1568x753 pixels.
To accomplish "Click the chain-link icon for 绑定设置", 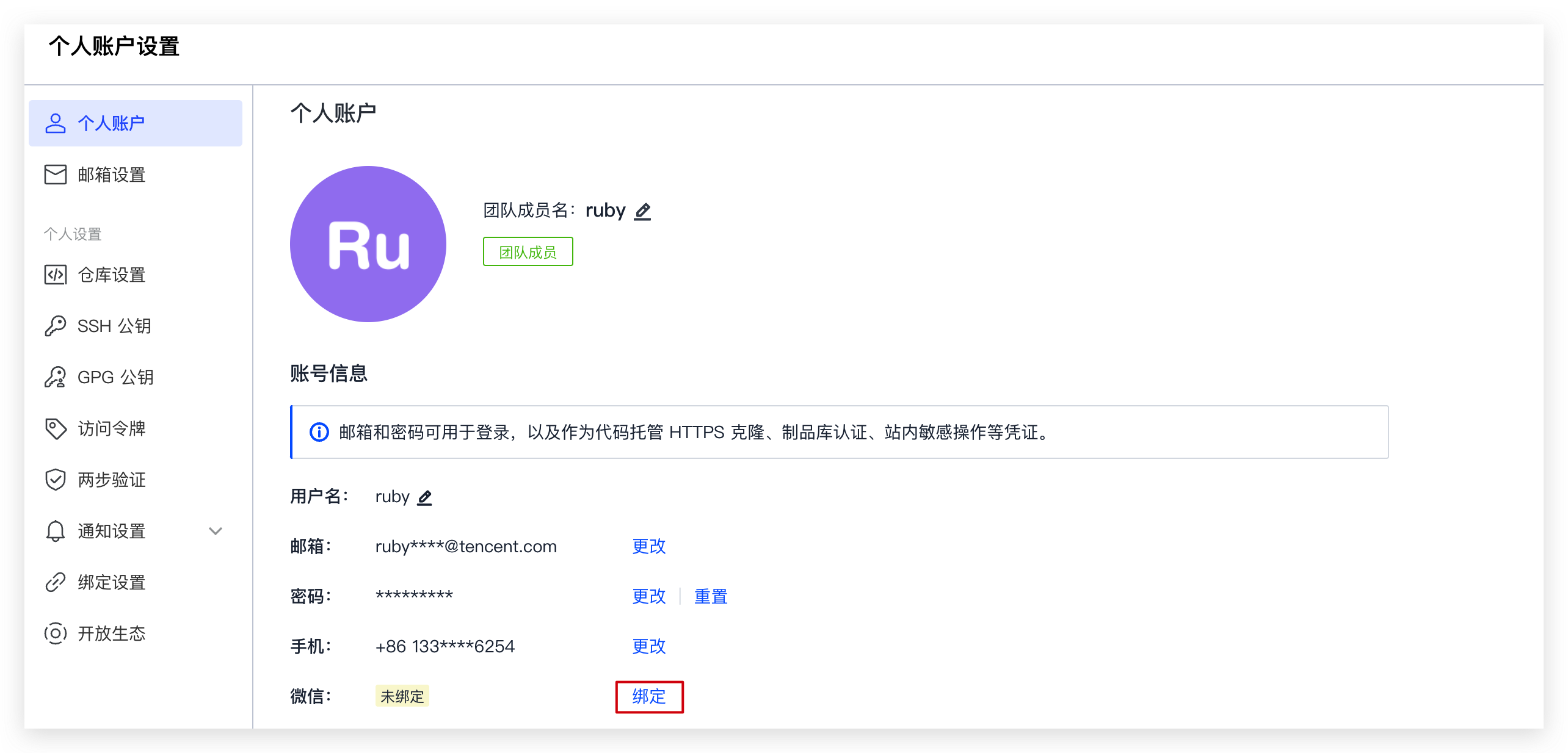I will pyautogui.click(x=56, y=582).
